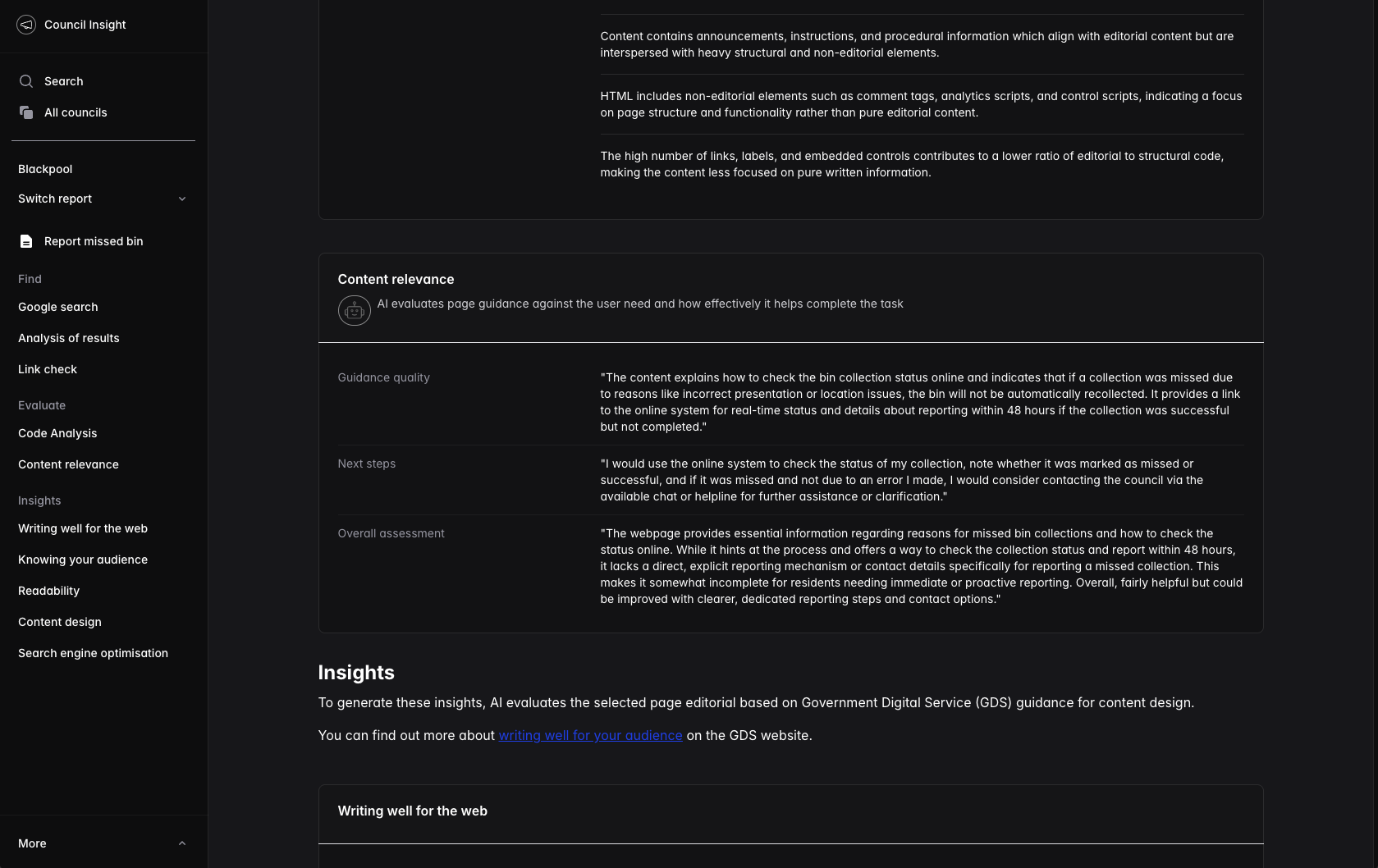Click the Search magnifier icon
The height and width of the screenshot is (868, 1378).
pyautogui.click(x=26, y=81)
